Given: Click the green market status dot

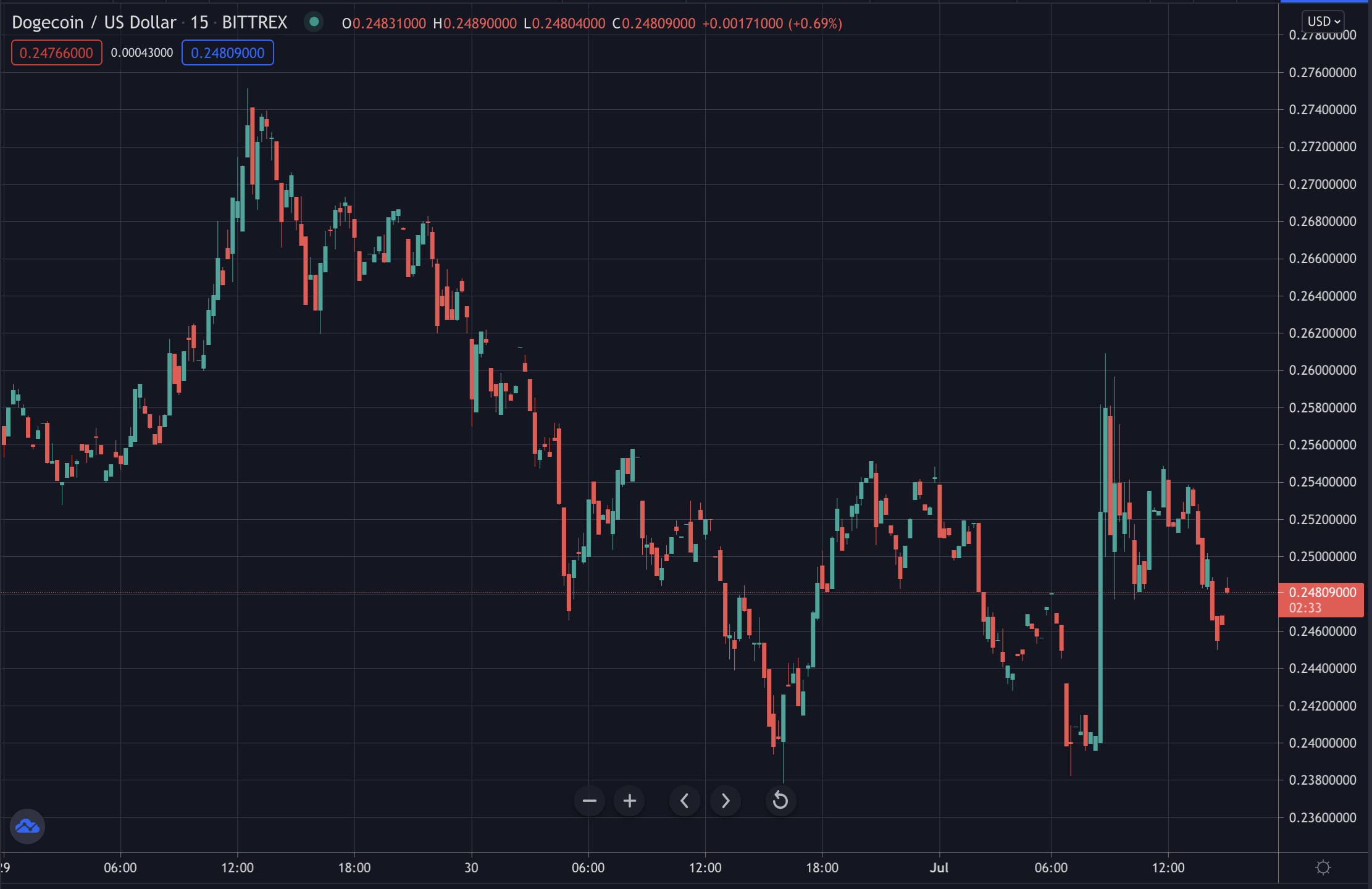Looking at the screenshot, I should 314,22.
